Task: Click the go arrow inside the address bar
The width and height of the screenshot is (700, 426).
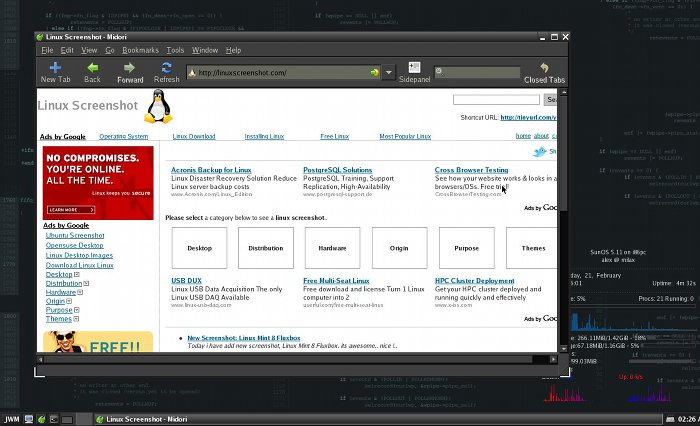Action: (x=374, y=72)
